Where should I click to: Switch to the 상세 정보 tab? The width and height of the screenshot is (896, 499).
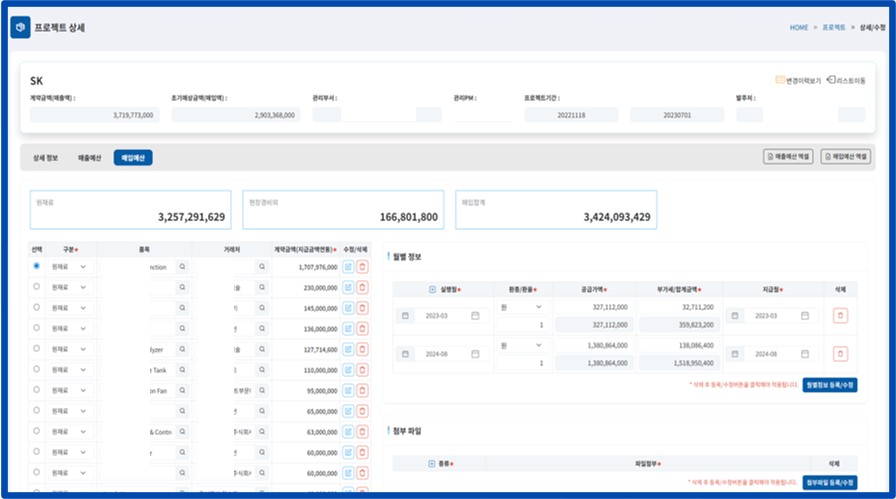[x=46, y=158]
